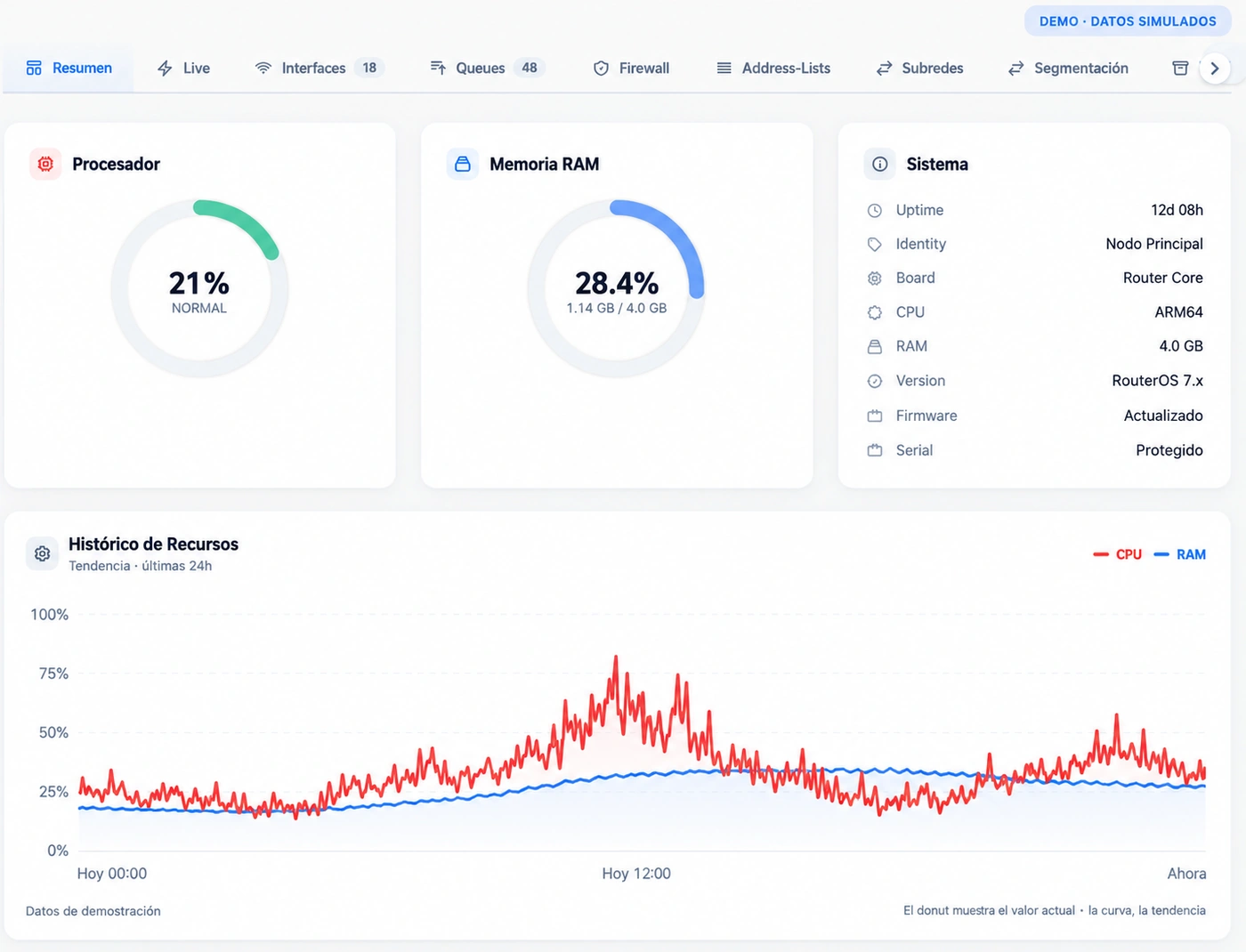Image resolution: width=1246 pixels, height=952 pixels.
Task: Click the firmware value Actualizado
Action: pyautogui.click(x=1163, y=415)
